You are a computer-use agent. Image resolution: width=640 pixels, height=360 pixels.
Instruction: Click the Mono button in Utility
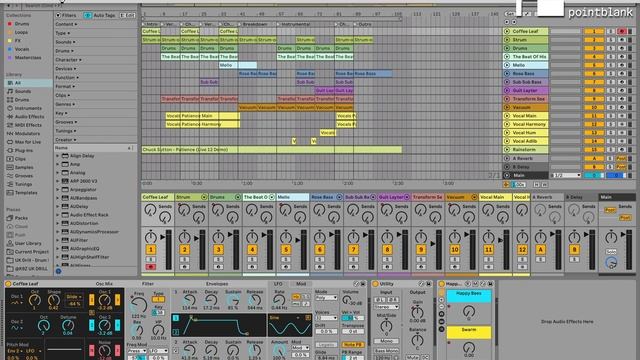click(x=386, y=341)
